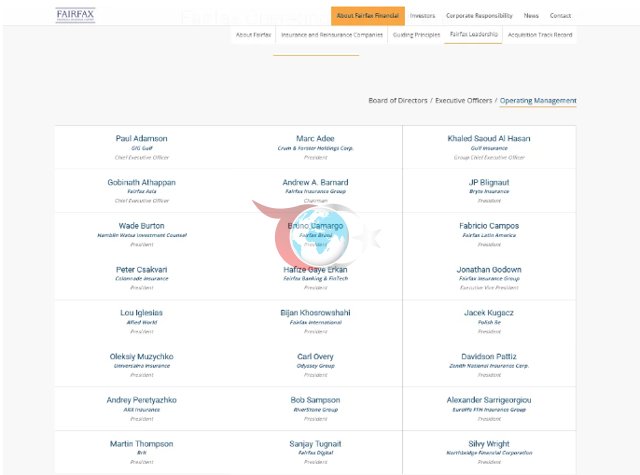Viewport: 640px width, 475px height.
Task: Open the Investors menu item
Action: (422, 16)
